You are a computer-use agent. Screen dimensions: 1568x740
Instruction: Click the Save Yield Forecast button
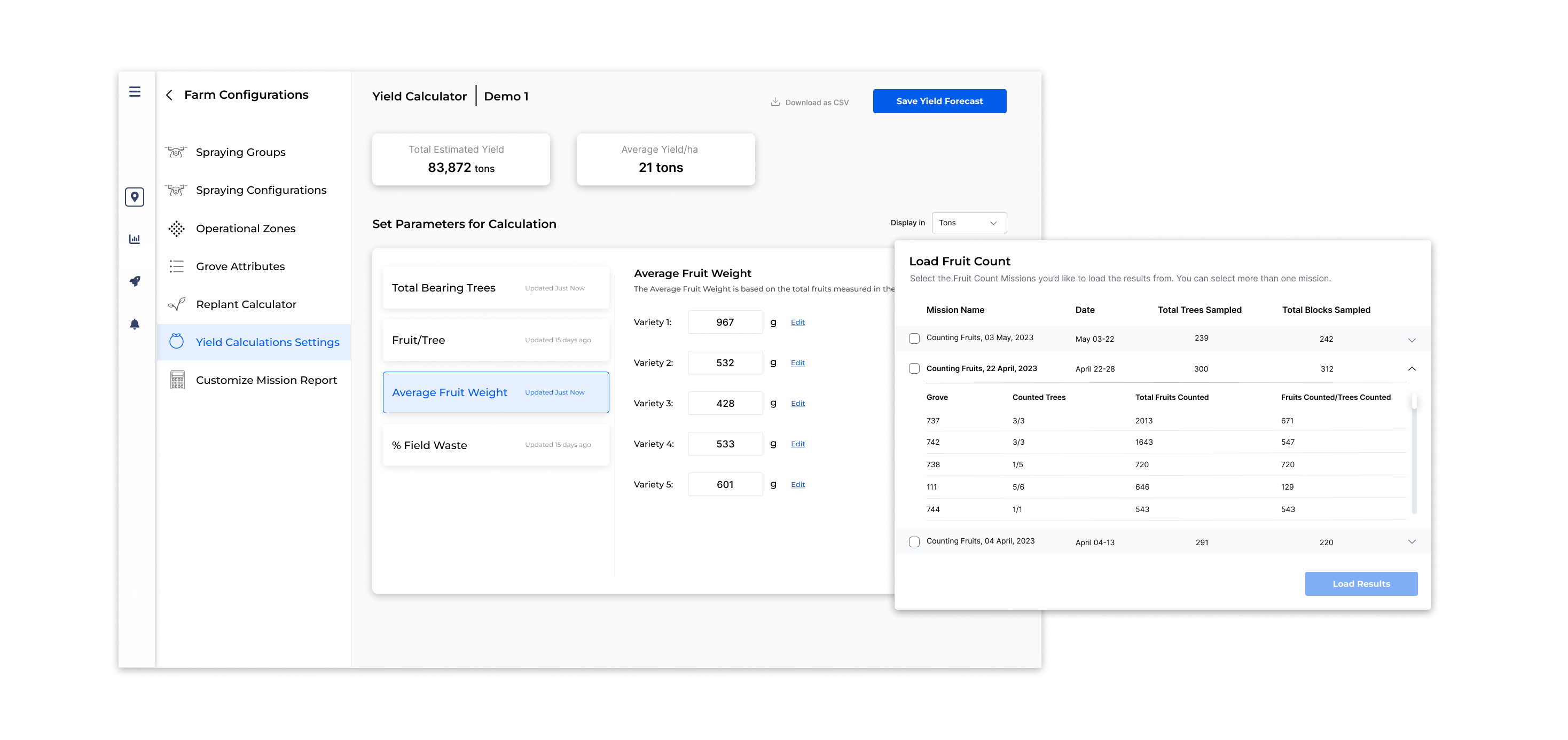[939, 101]
